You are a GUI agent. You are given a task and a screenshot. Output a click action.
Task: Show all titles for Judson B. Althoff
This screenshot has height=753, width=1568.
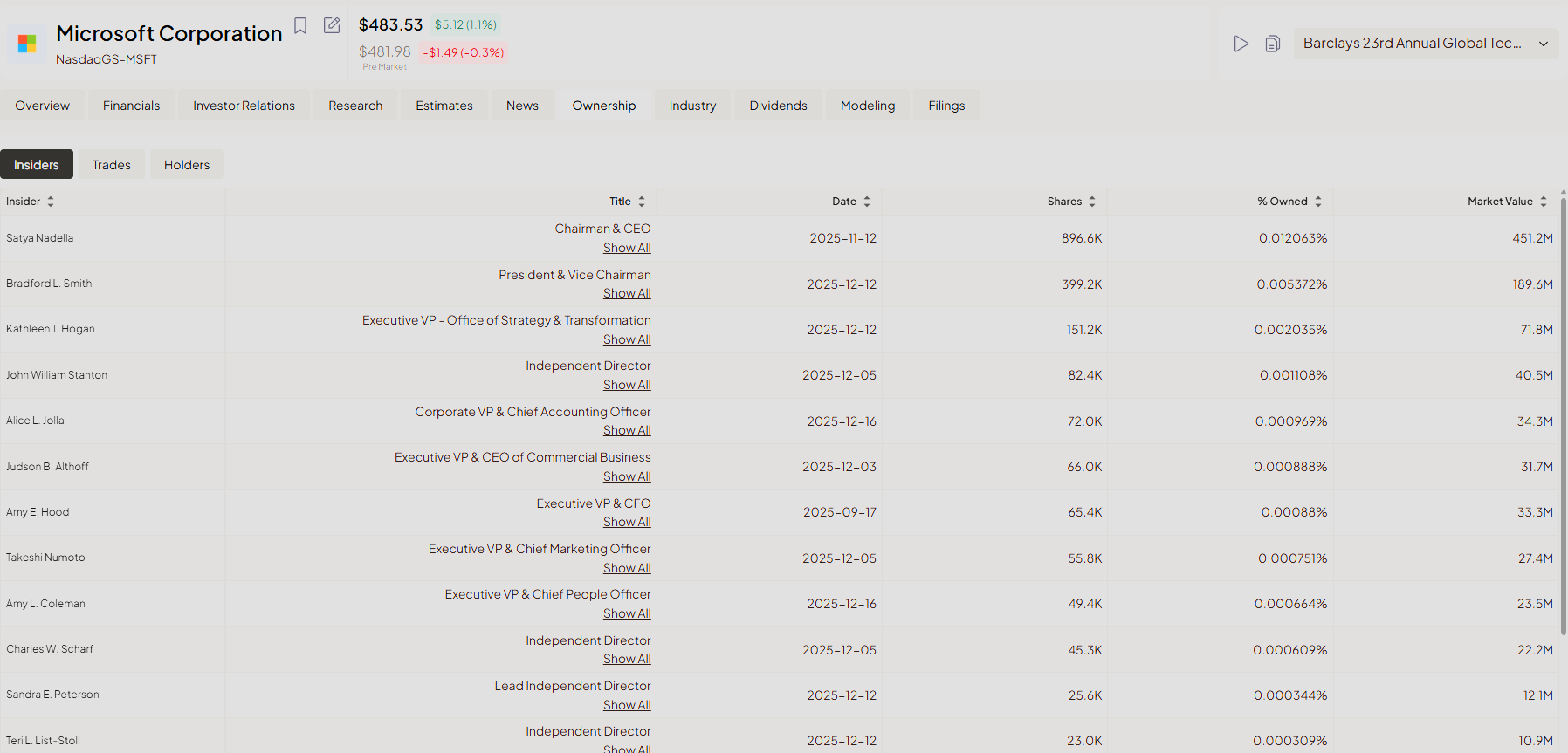[627, 476]
